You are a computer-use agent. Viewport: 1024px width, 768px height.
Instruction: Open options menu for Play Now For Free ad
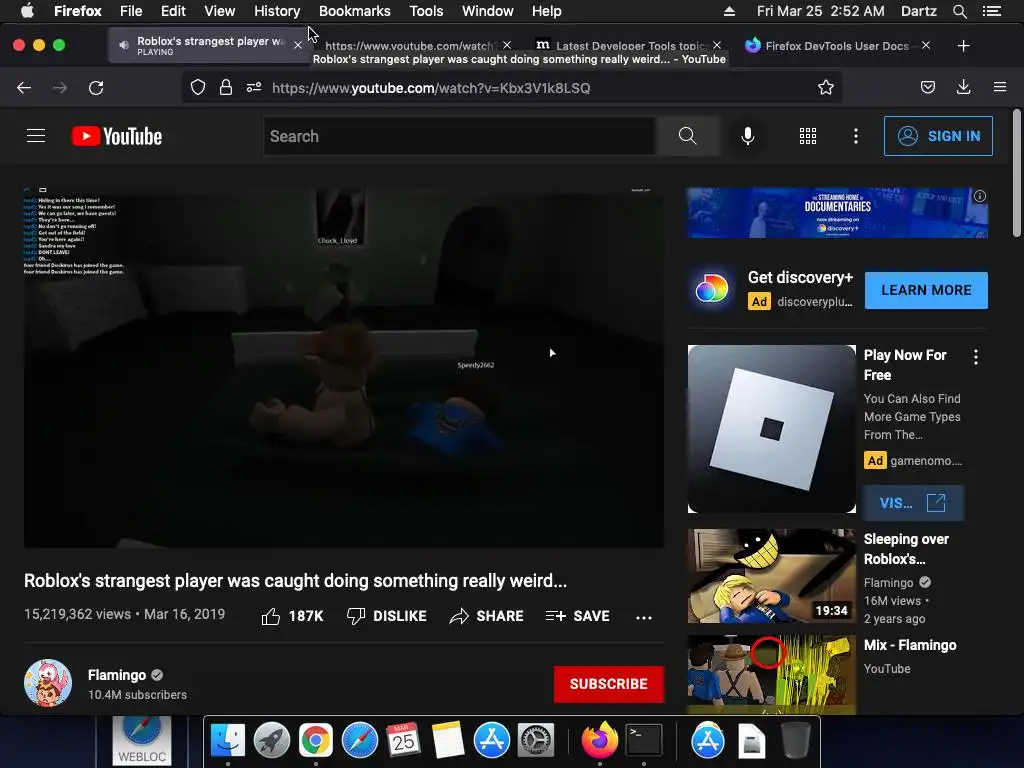pyautogui.click(x=976, y=357)
